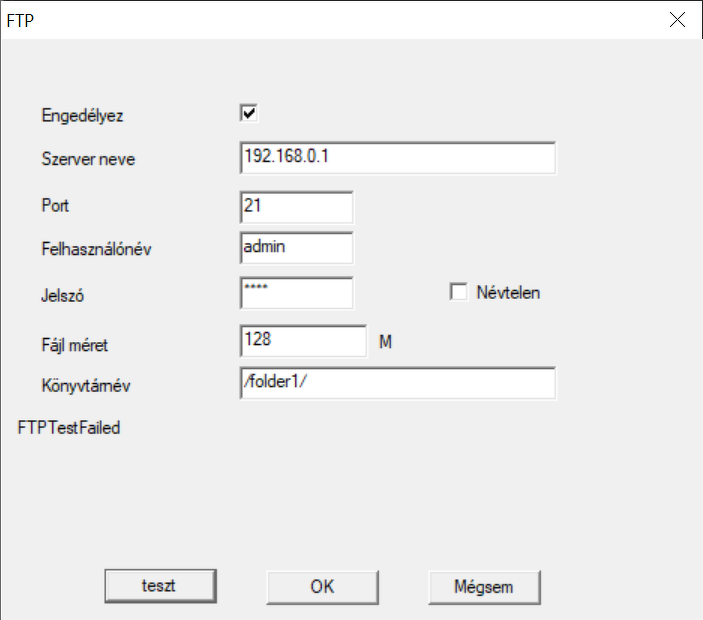Click into the Jelszó password field
The height and width of the screenshot is (620, 703).
pos(297,292)
